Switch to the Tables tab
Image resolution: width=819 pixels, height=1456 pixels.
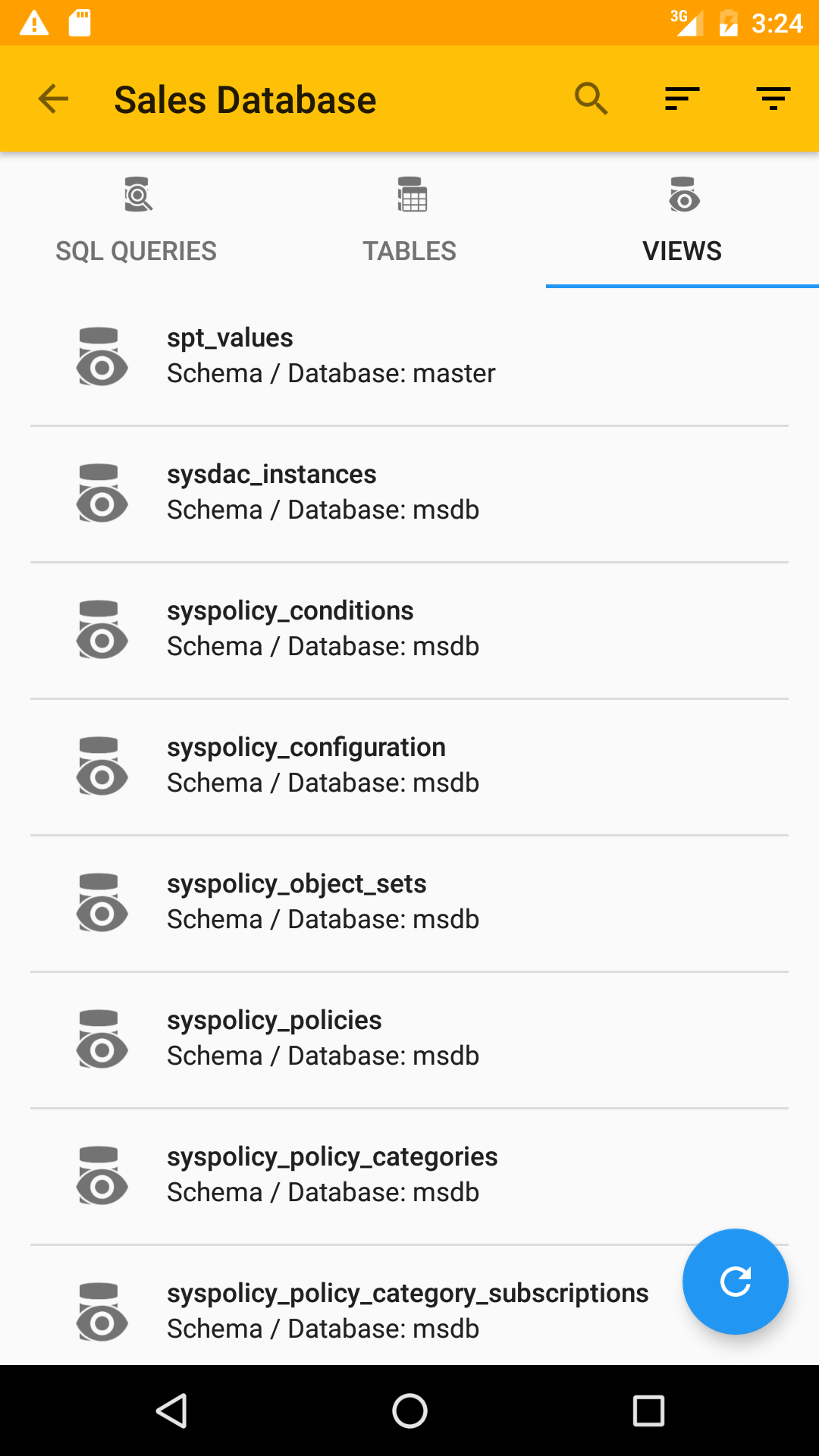pyautogui.click(x=409, y=220)
